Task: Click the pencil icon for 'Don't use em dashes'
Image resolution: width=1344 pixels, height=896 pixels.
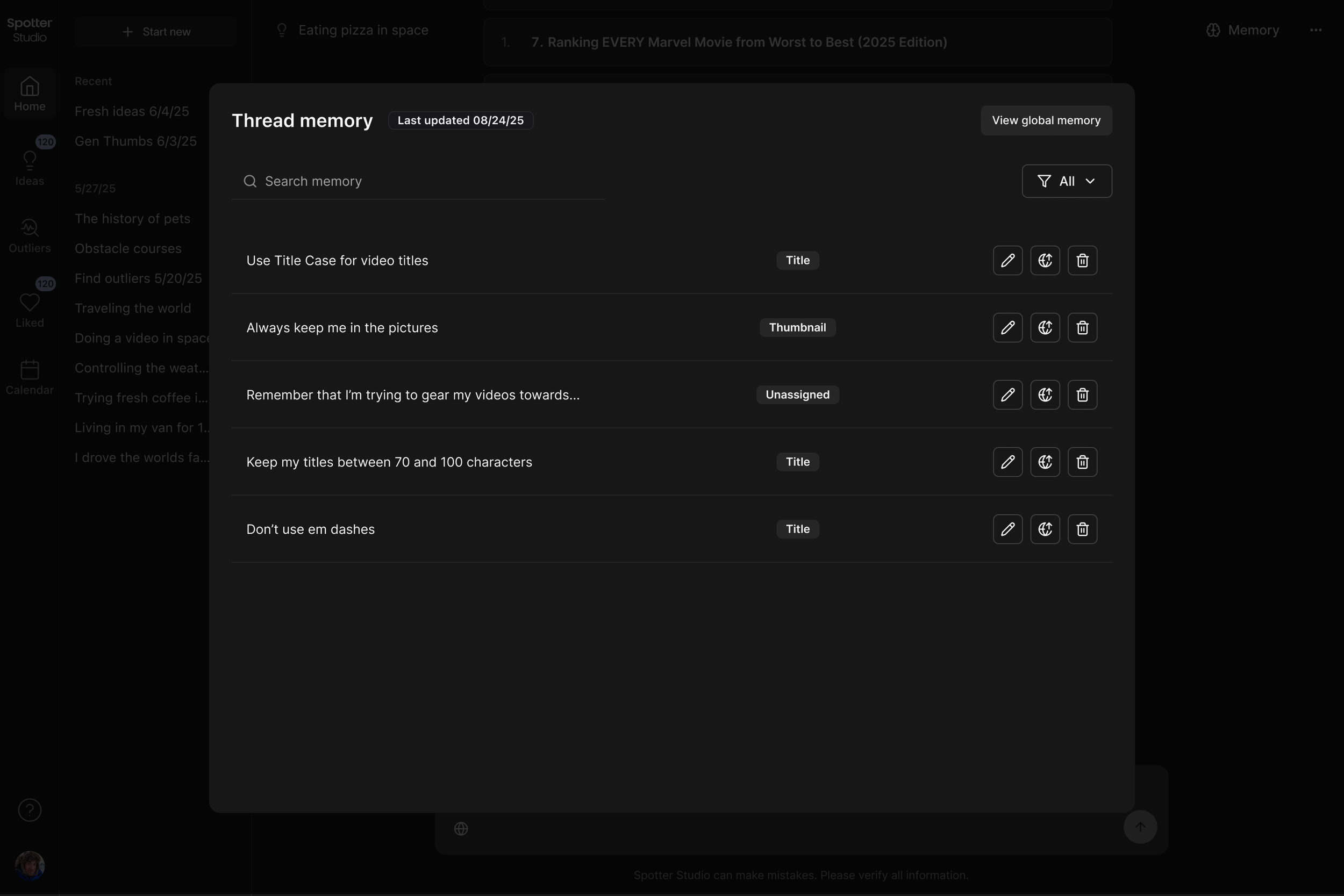Action: coord(1007,529)
